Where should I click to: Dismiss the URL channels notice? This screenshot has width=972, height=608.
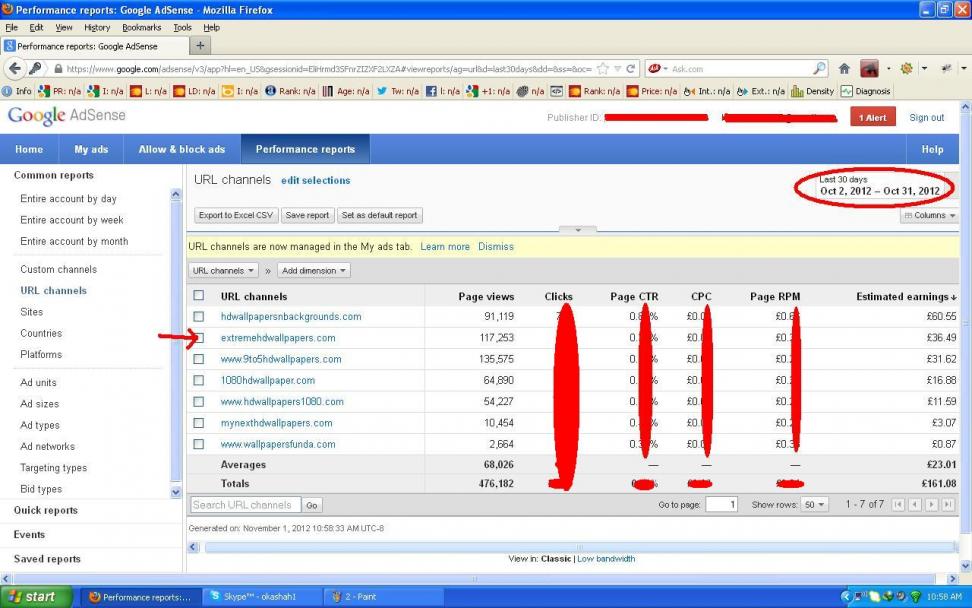point(496,247)
